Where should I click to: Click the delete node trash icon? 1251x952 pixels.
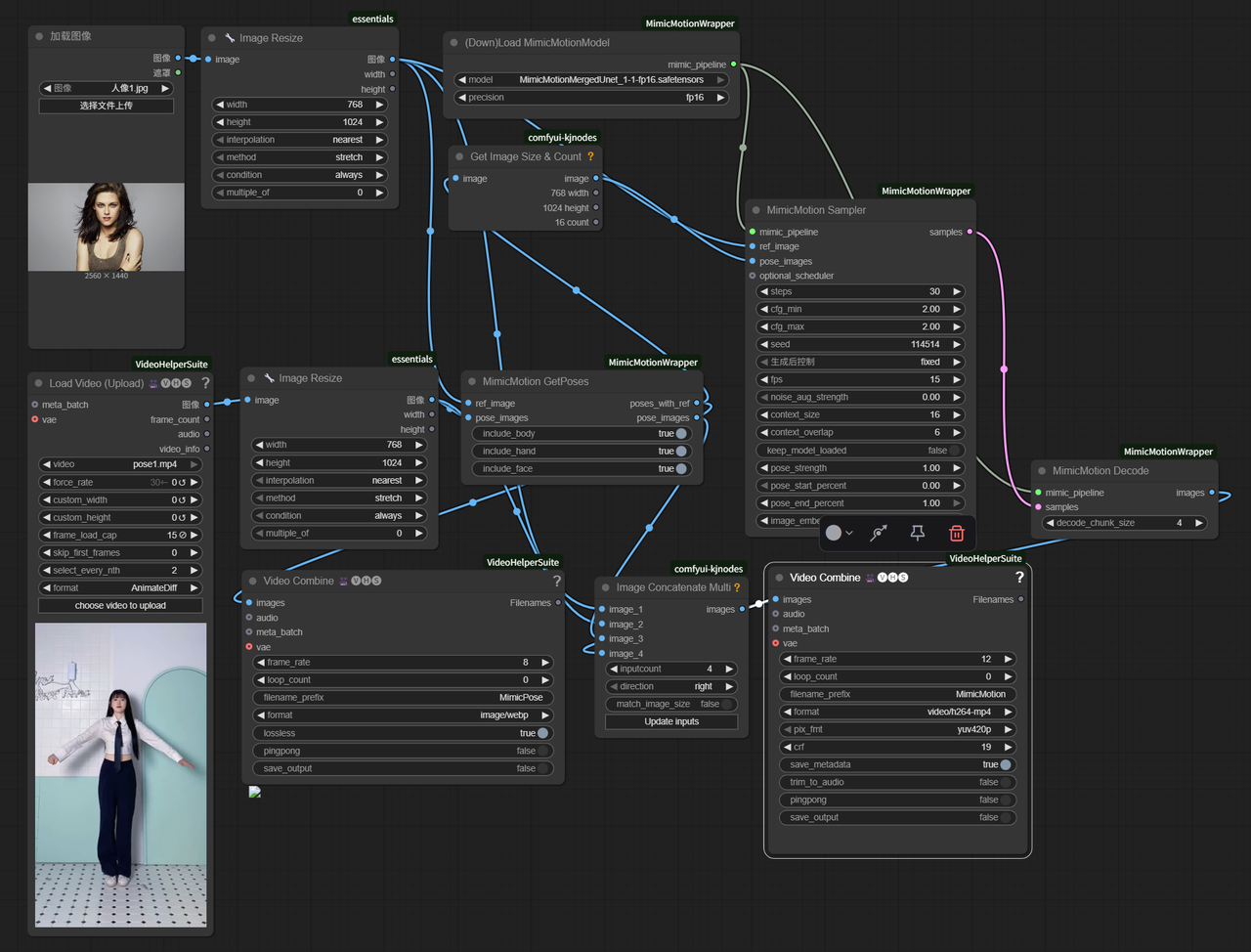click(x=956, y=533)
